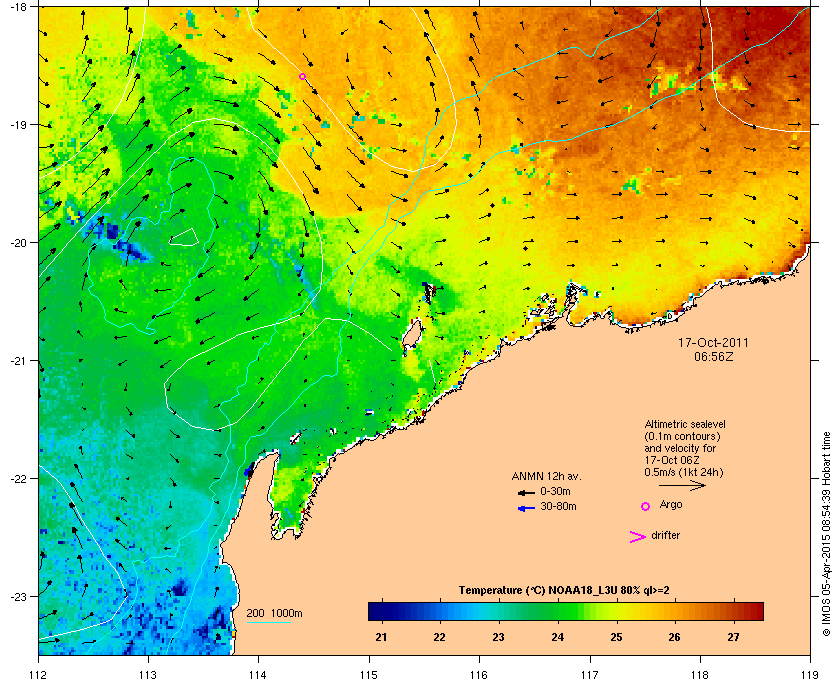Screen dimensions: 840x680
Task: Click the magenta Argo circle in the legend
Action: click(646, 506)
